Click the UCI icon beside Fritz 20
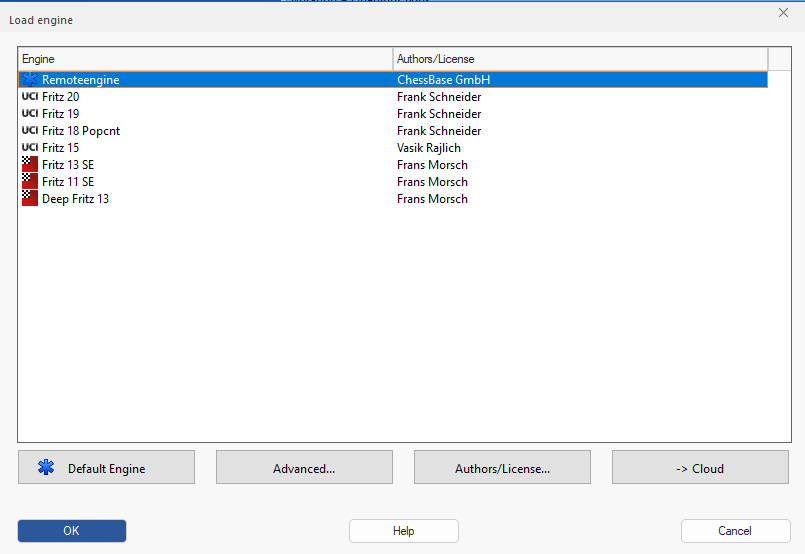Viewport: 805px width, 554px height. pos(30,97)
